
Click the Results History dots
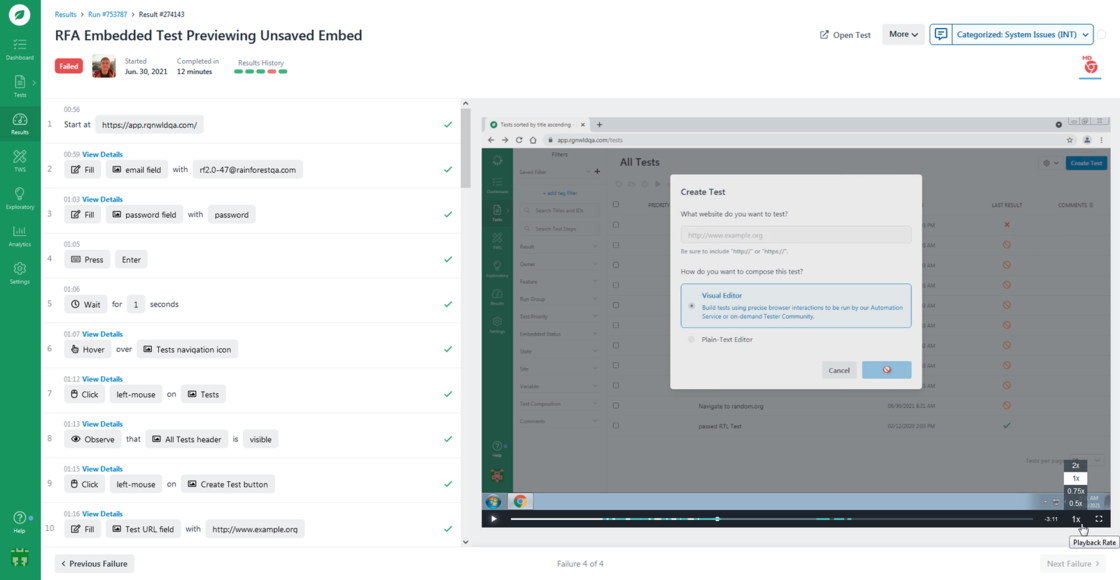click(261, 71)
